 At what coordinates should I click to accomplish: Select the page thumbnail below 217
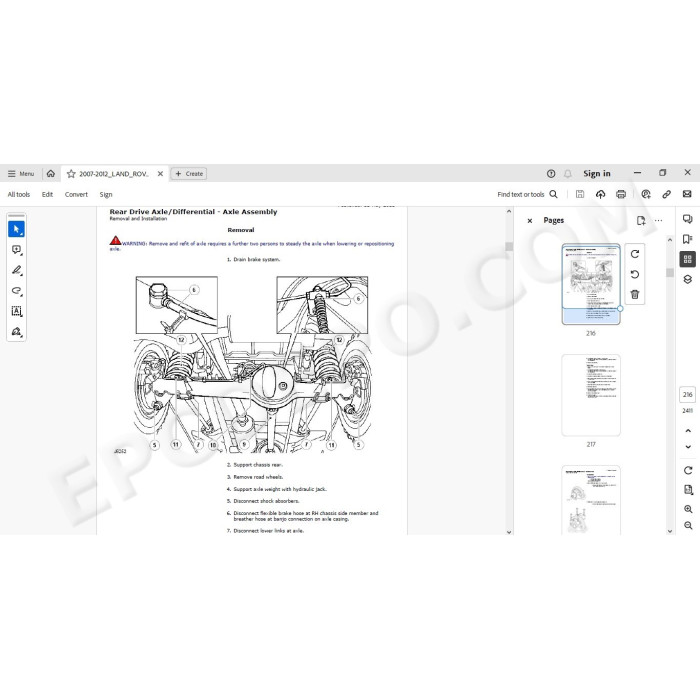(591, 500)
